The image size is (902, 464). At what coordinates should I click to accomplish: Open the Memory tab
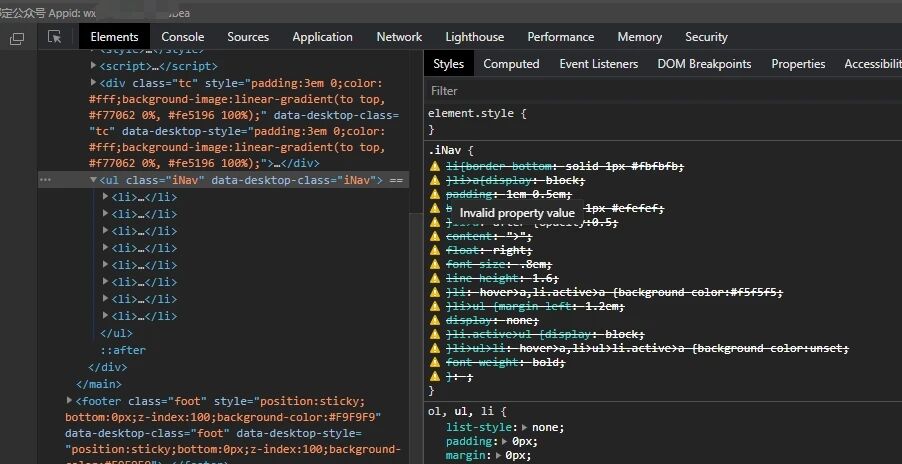640,37
